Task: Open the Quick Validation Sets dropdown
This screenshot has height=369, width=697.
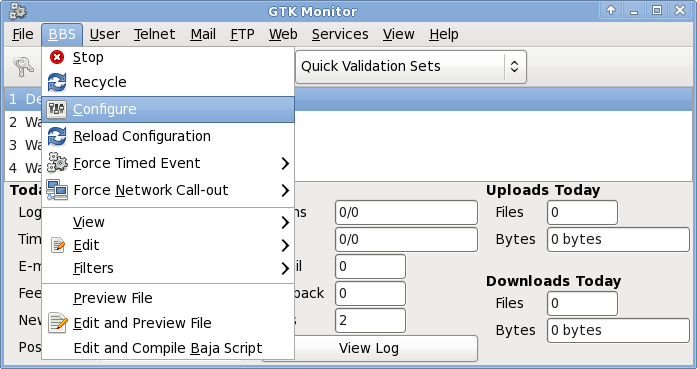Action: [x=411, y=67]
